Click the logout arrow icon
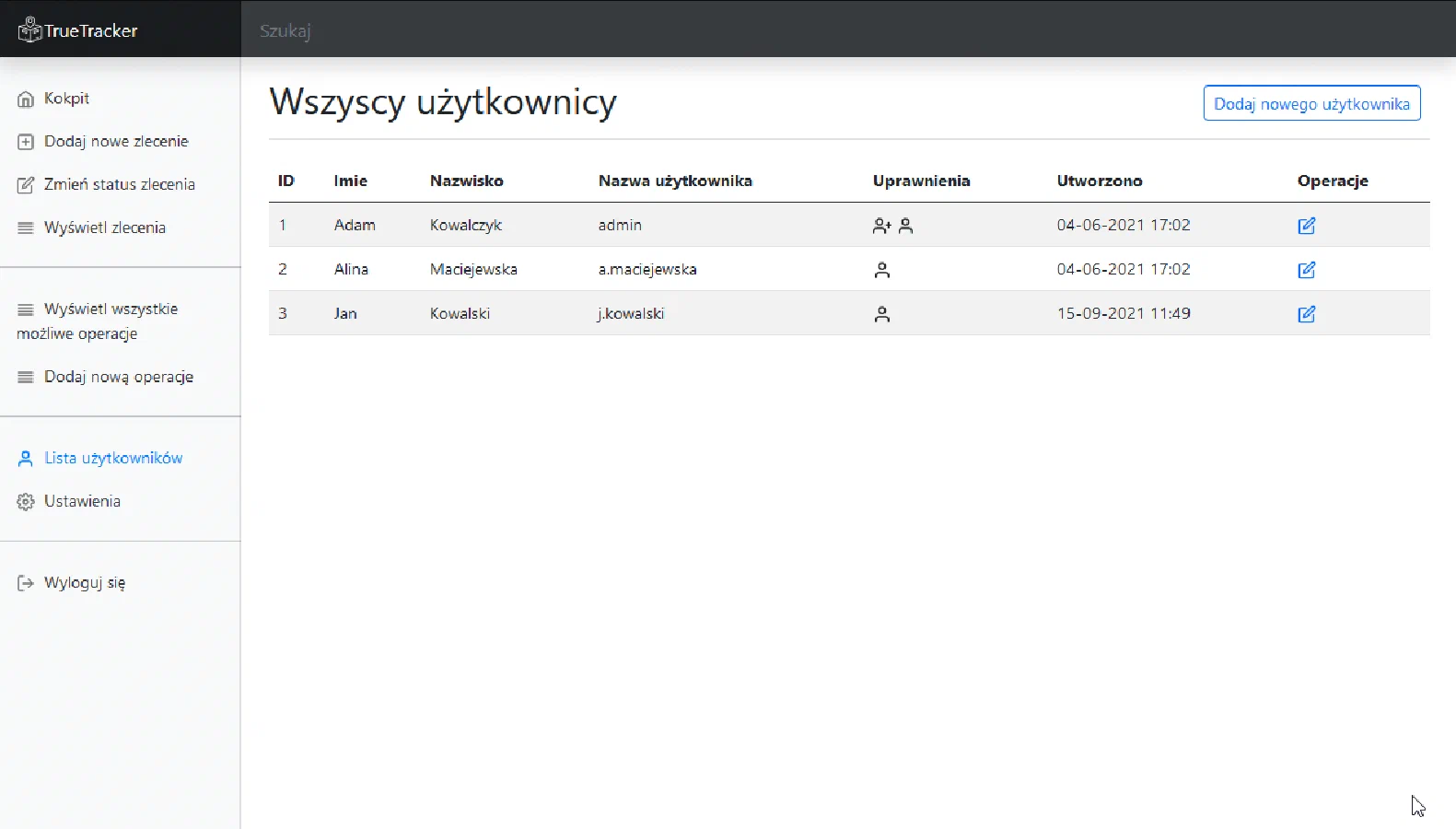 [26, 583]
